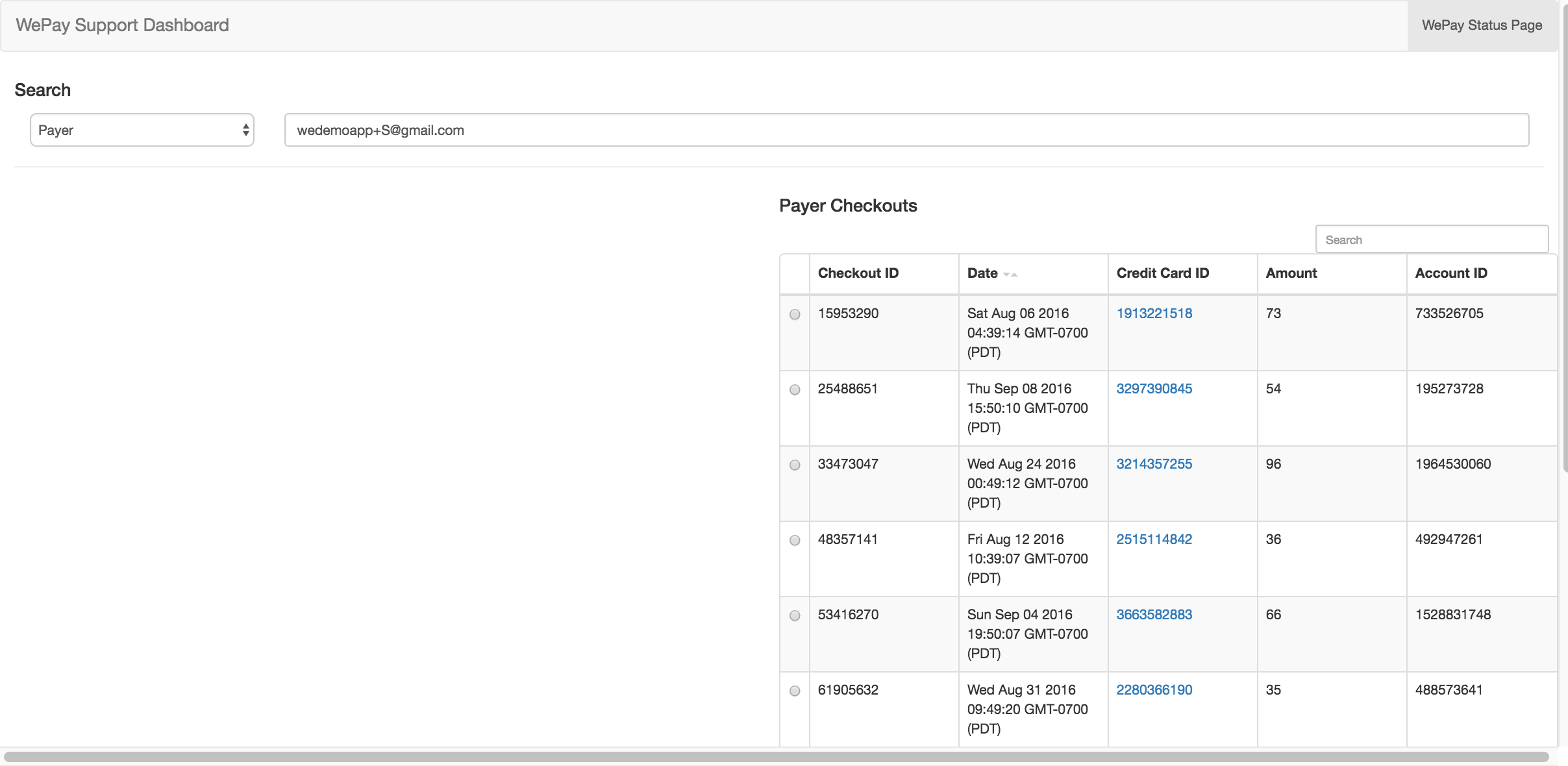Click amount 36 cell
The width and height of the screenshot is (1568, 766).
click(x=1332, y=559)
